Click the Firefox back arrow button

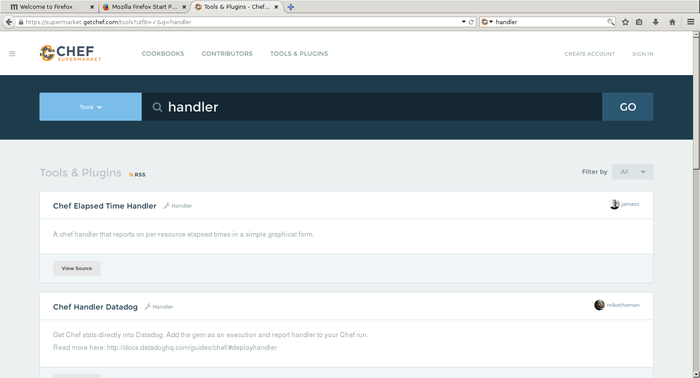tap(8, 22)
